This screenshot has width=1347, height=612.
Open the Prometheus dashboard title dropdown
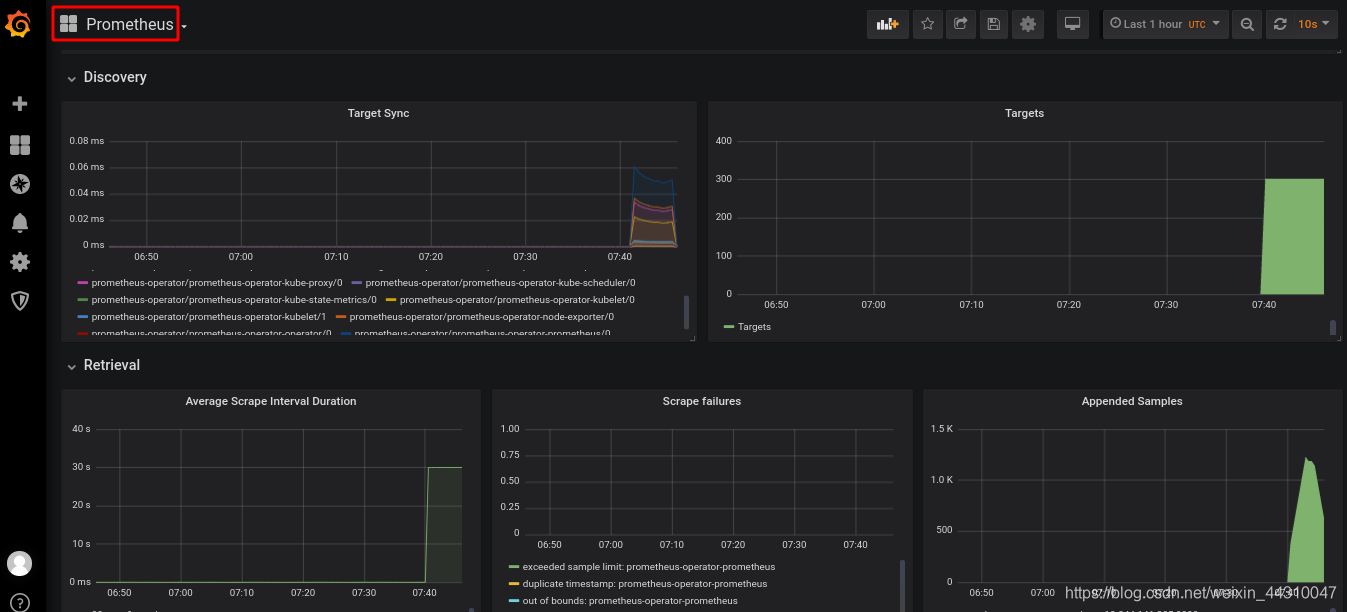(123, 24)
